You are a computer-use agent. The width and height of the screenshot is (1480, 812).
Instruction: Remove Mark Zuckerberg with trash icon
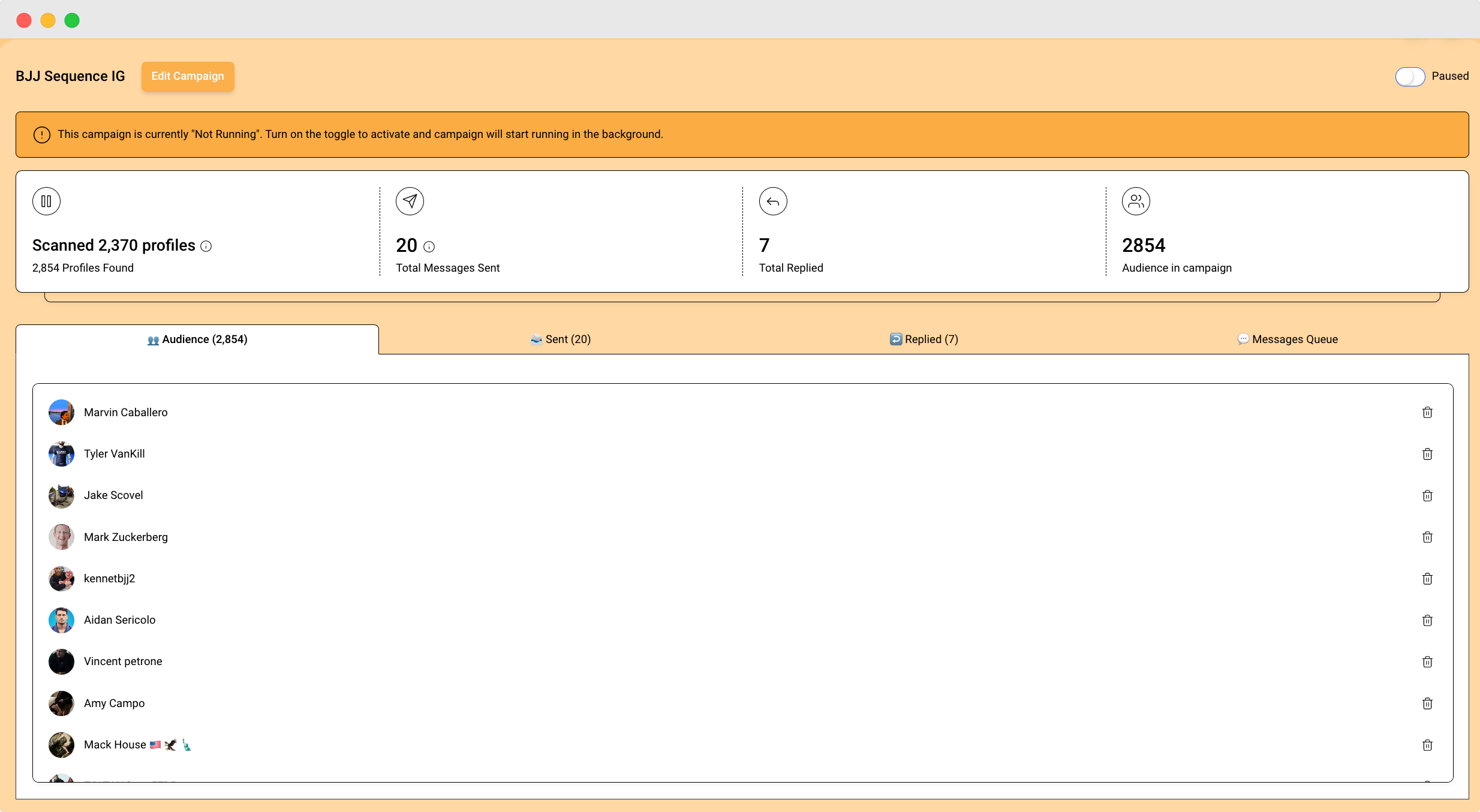pos(1427,537)
